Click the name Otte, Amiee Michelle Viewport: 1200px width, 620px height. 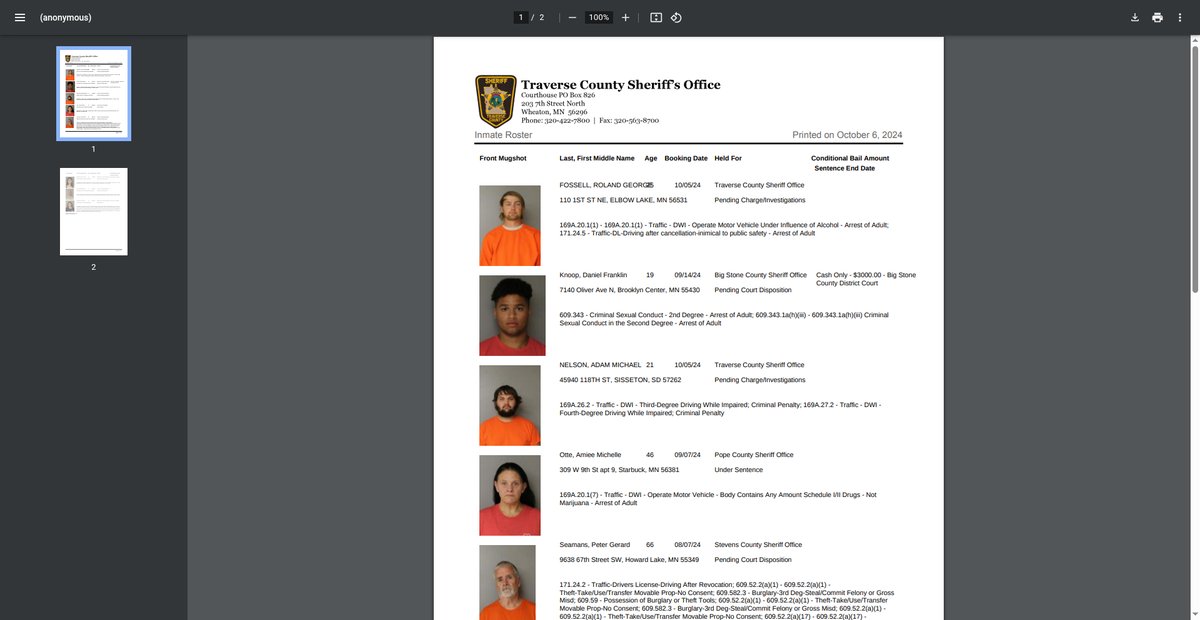coord(591,455)
